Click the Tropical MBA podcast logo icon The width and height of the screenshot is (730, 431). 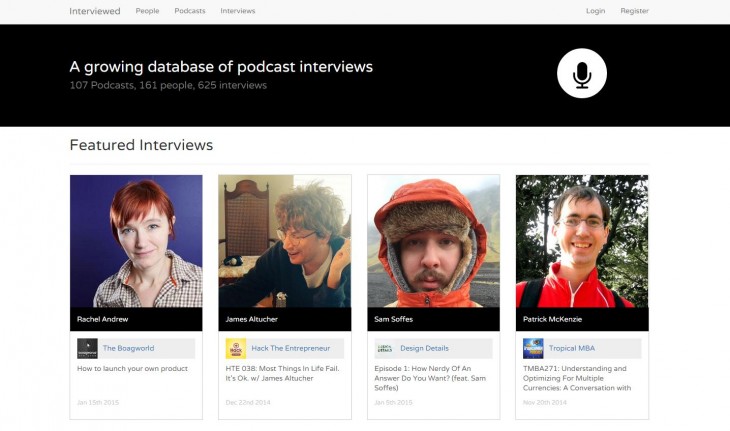click(x=533, y=348)
